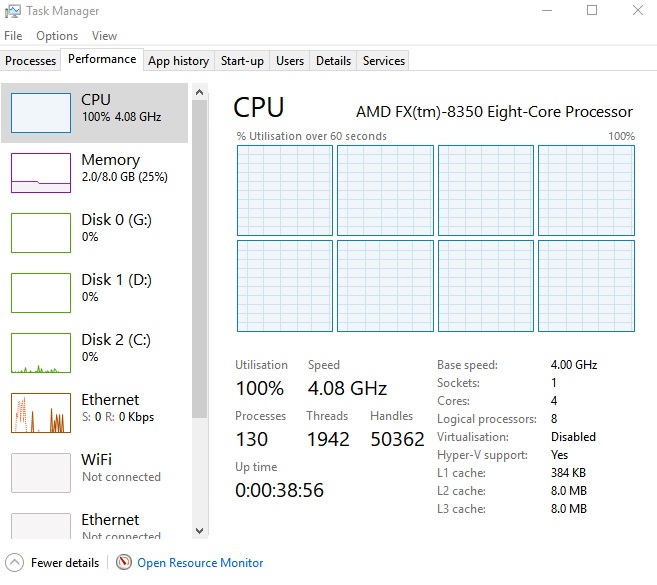Open the View menu
Viewport: 657px width, 585px height.
pyautogui.click(x=104, y=36)
